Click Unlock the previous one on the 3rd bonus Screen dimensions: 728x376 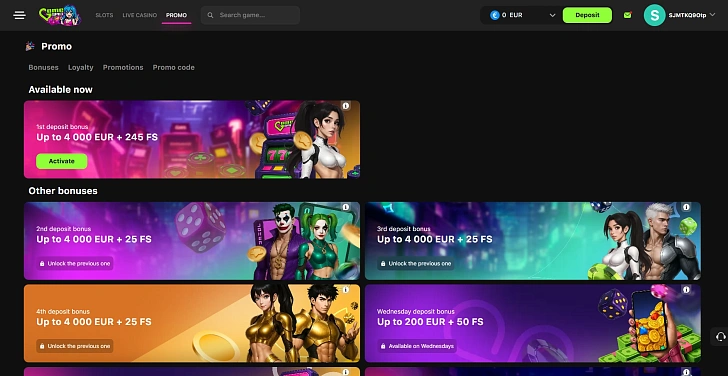point(416,264)
